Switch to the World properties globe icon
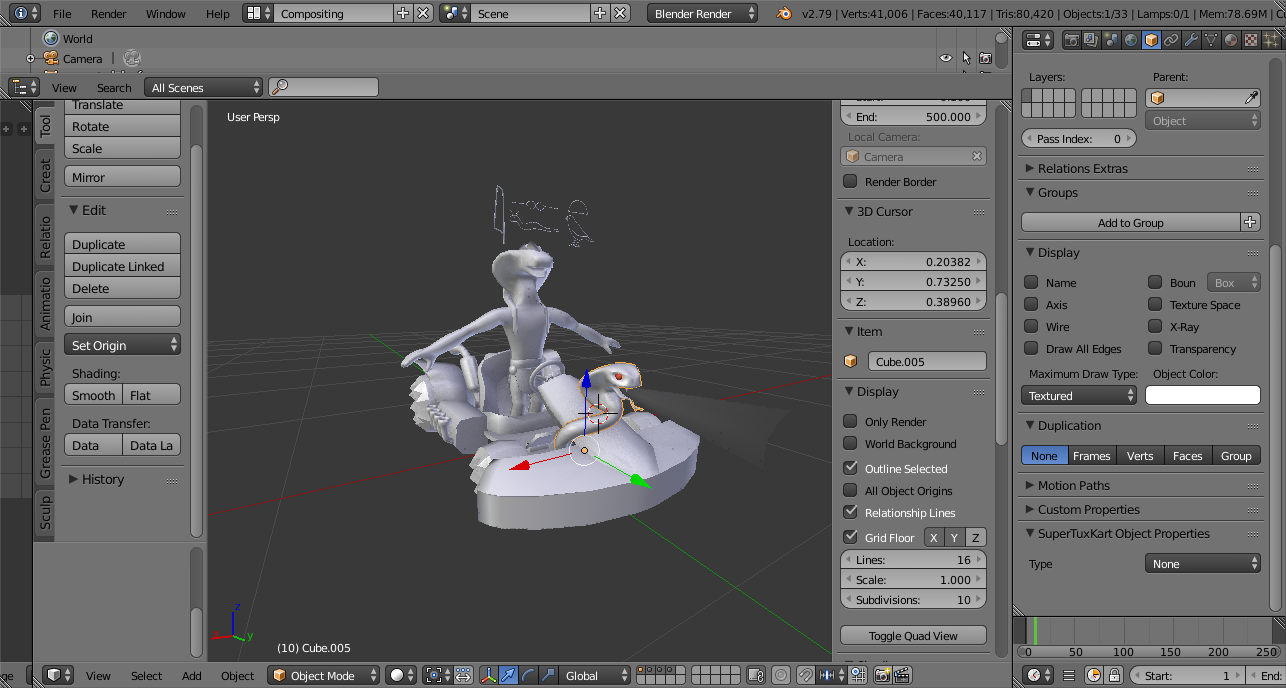 1131,40
